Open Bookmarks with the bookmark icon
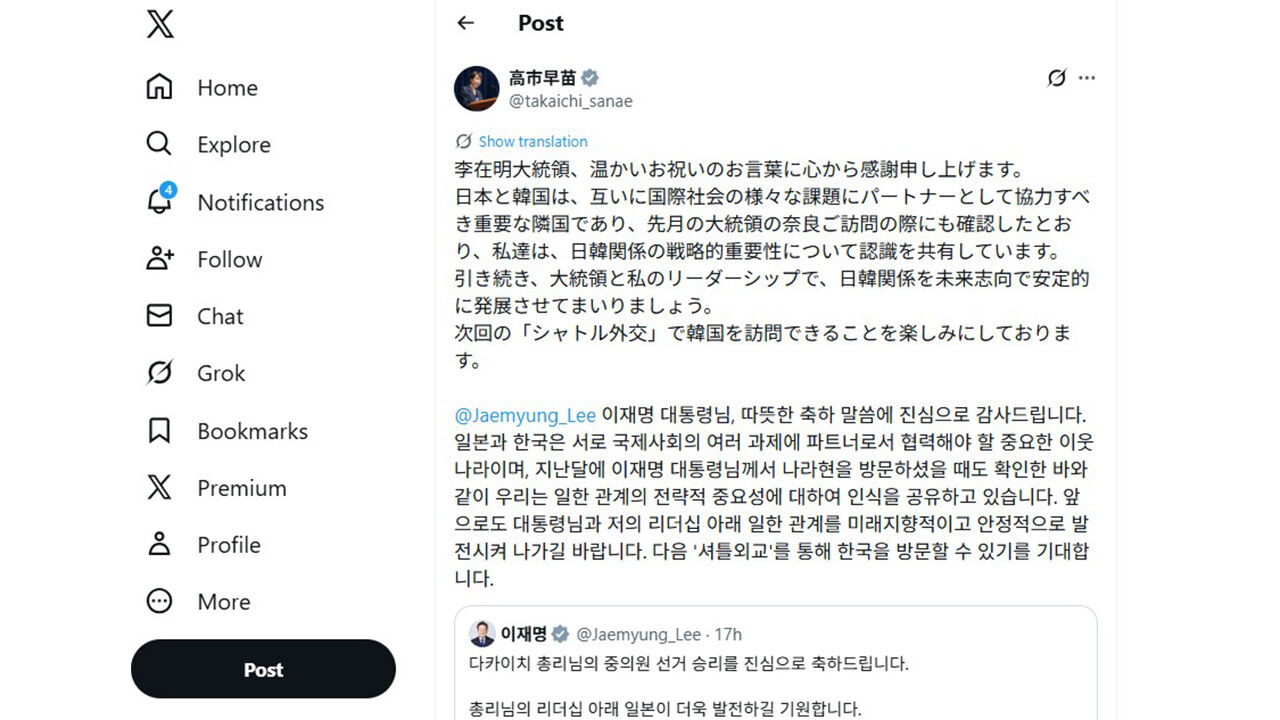Screen dimensions: 1280x720 coord(159,430)
